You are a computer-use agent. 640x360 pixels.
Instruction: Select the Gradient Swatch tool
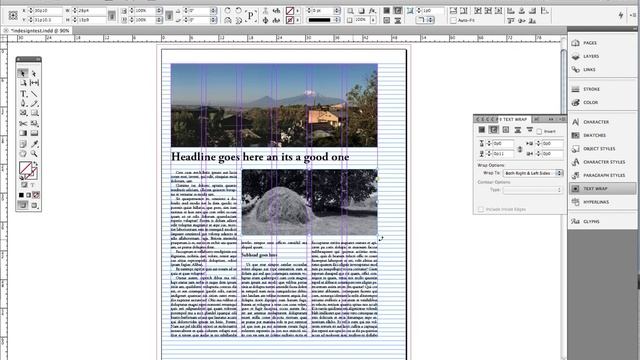23,133
